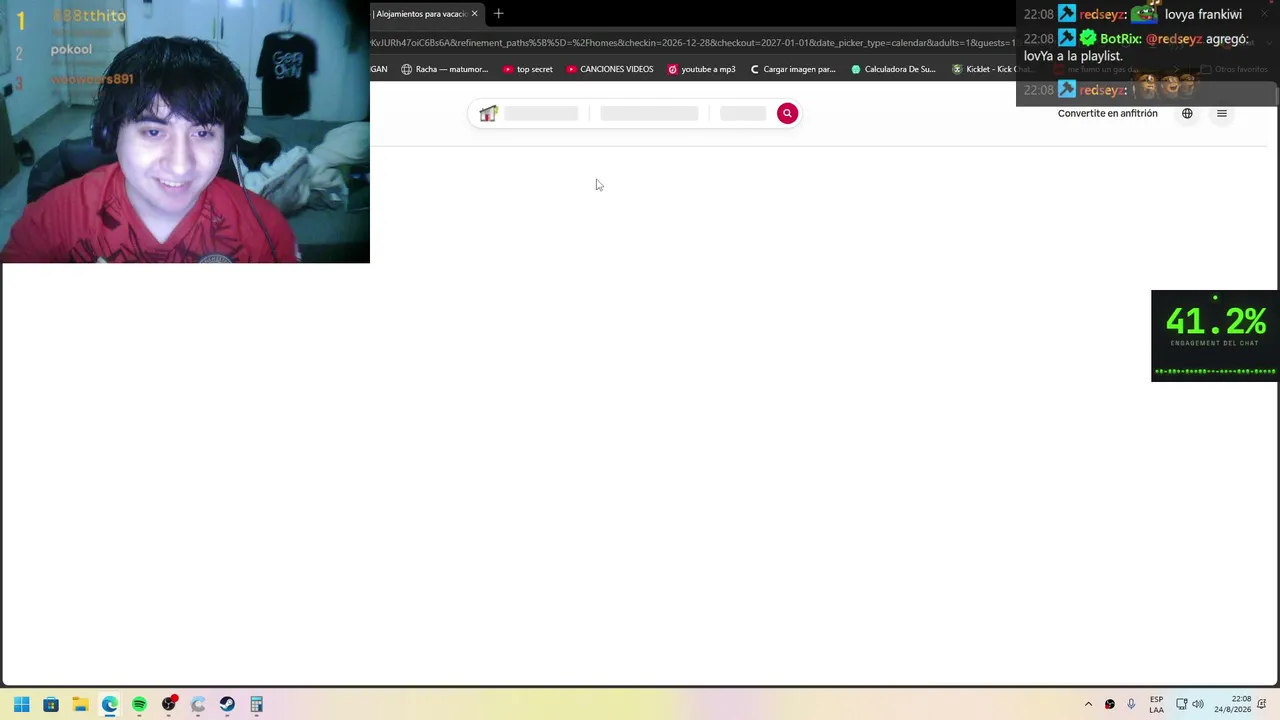This screenshot has width=1280, height=720.
Task: Open the youtube a mp3 bookmark
Action: (701, 70)
